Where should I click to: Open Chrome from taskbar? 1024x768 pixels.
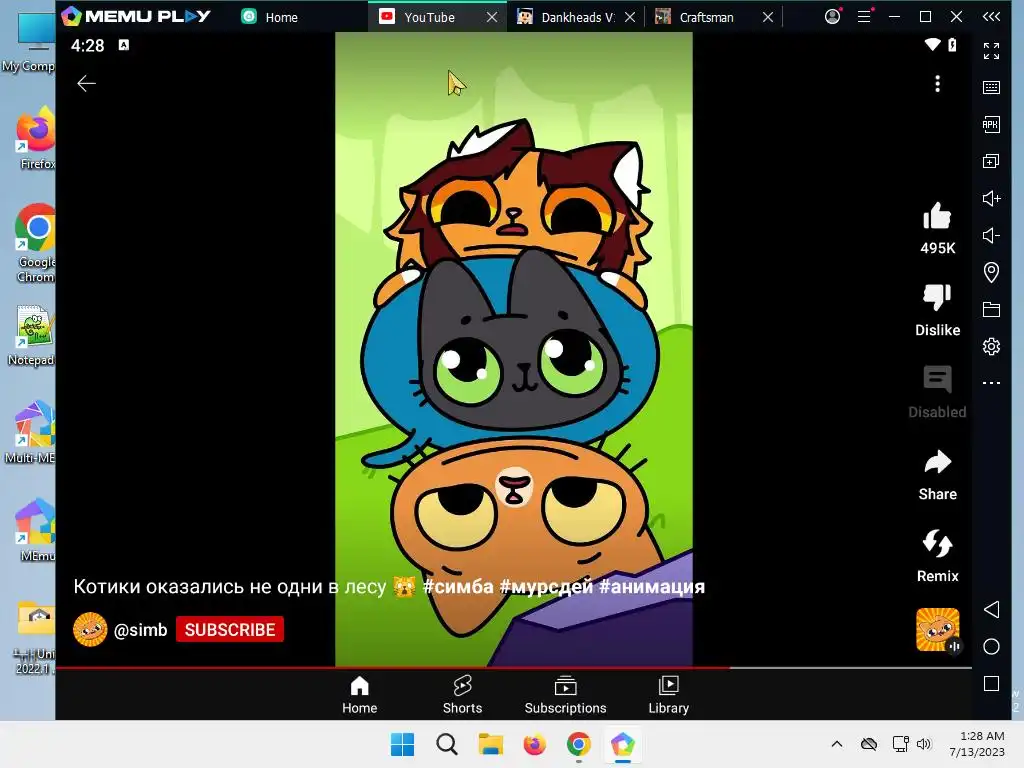[x=579, y=744]
